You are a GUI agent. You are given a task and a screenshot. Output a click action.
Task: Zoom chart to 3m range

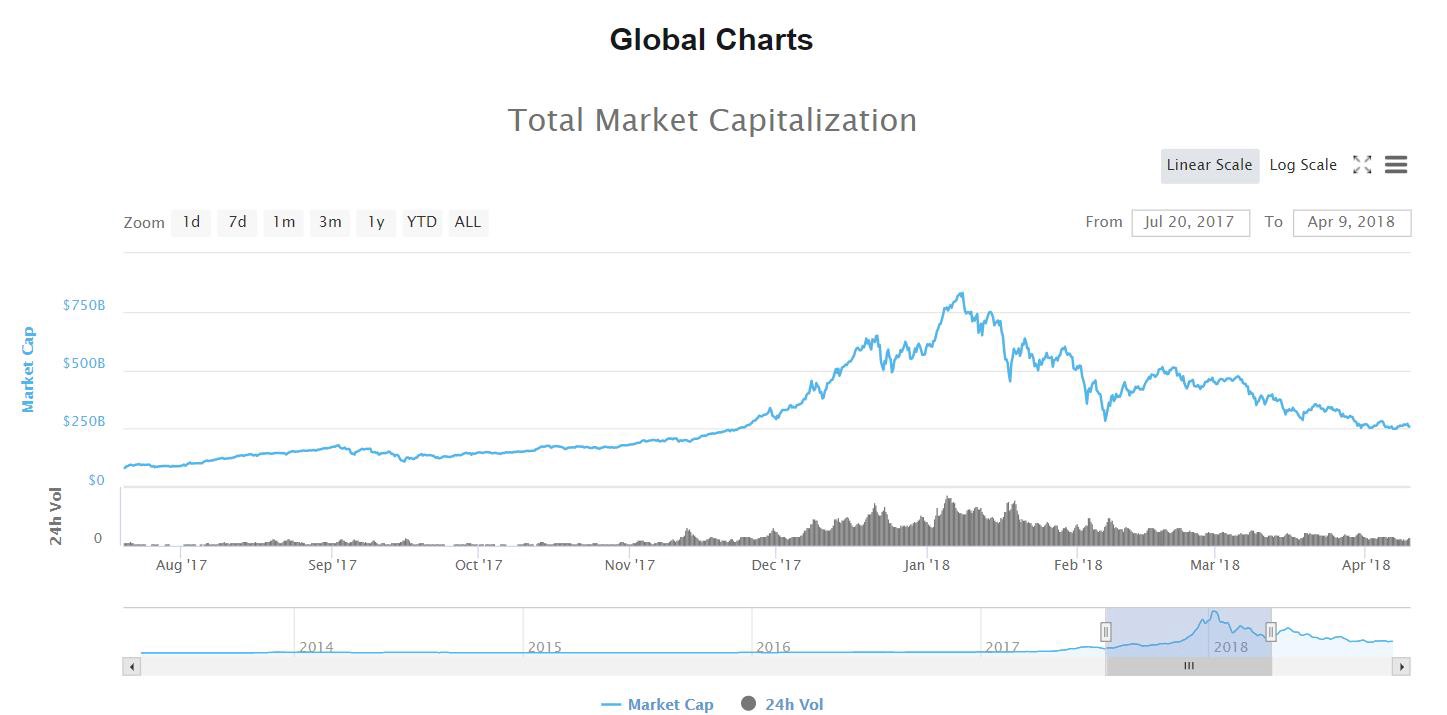(x=330, y=222)
